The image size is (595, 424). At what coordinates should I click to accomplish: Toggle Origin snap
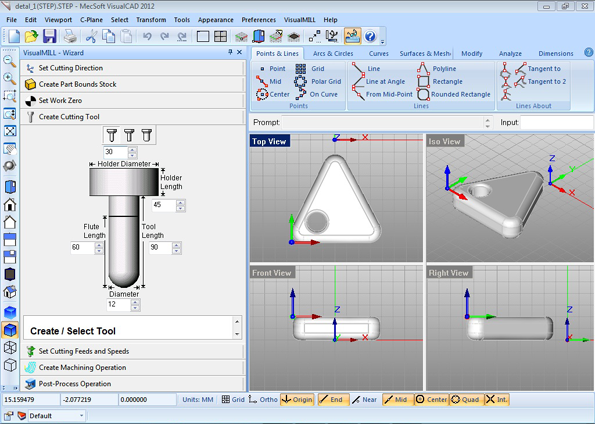coord(298,399)
